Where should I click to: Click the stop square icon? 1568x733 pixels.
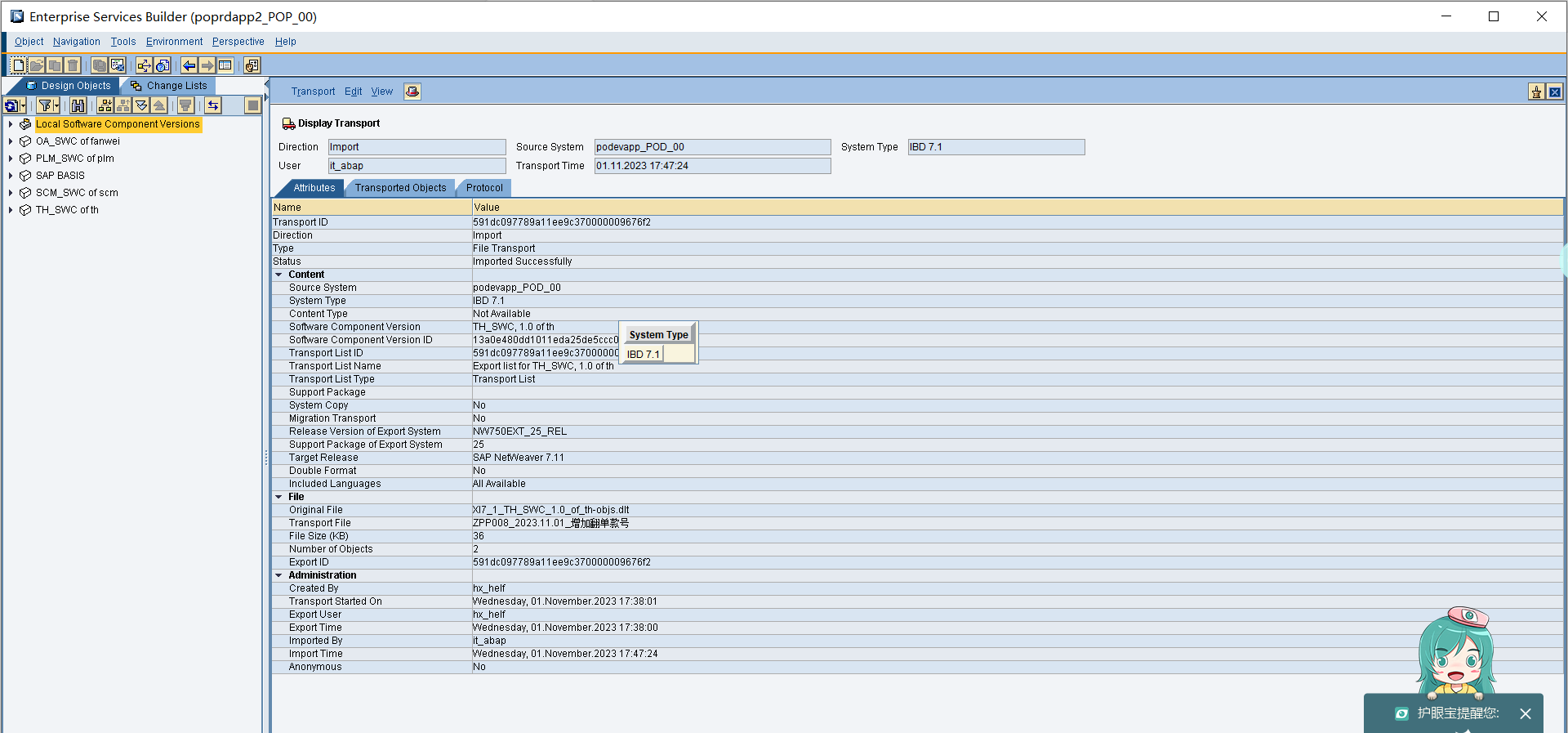253,105
